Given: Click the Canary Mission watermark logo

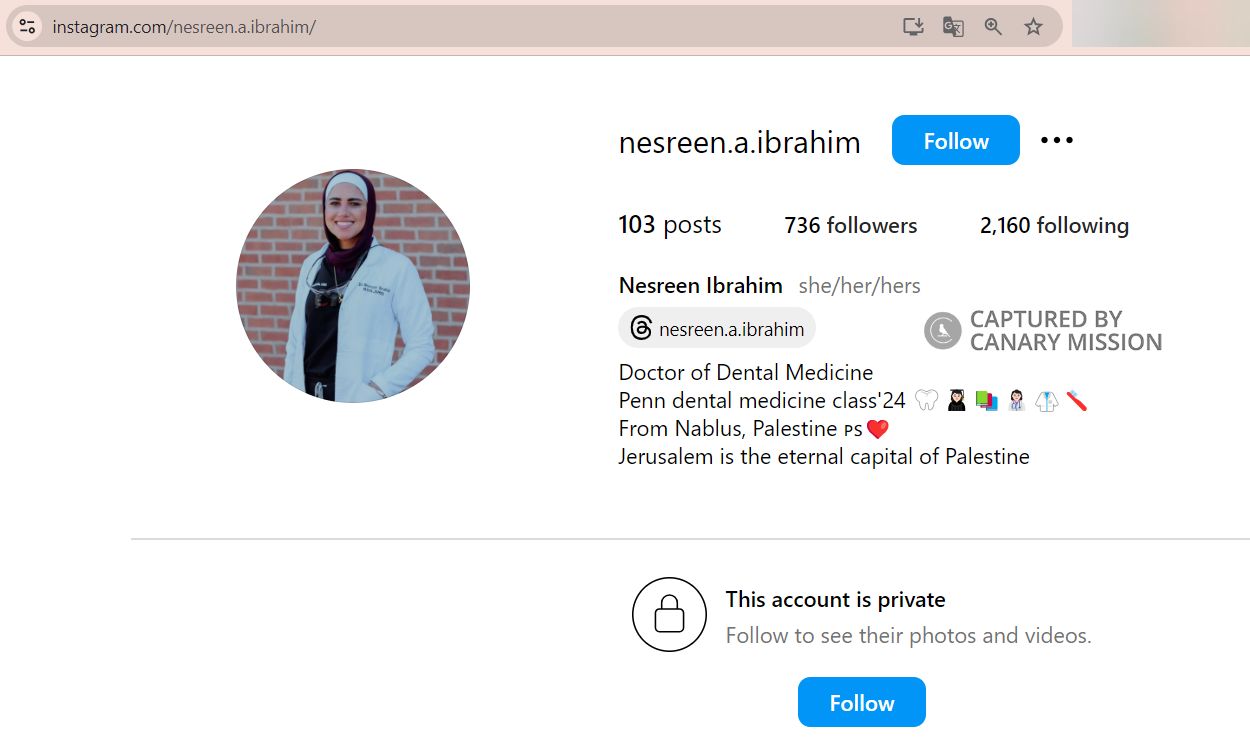Looking at the screenshot, I should coord(942,331).
